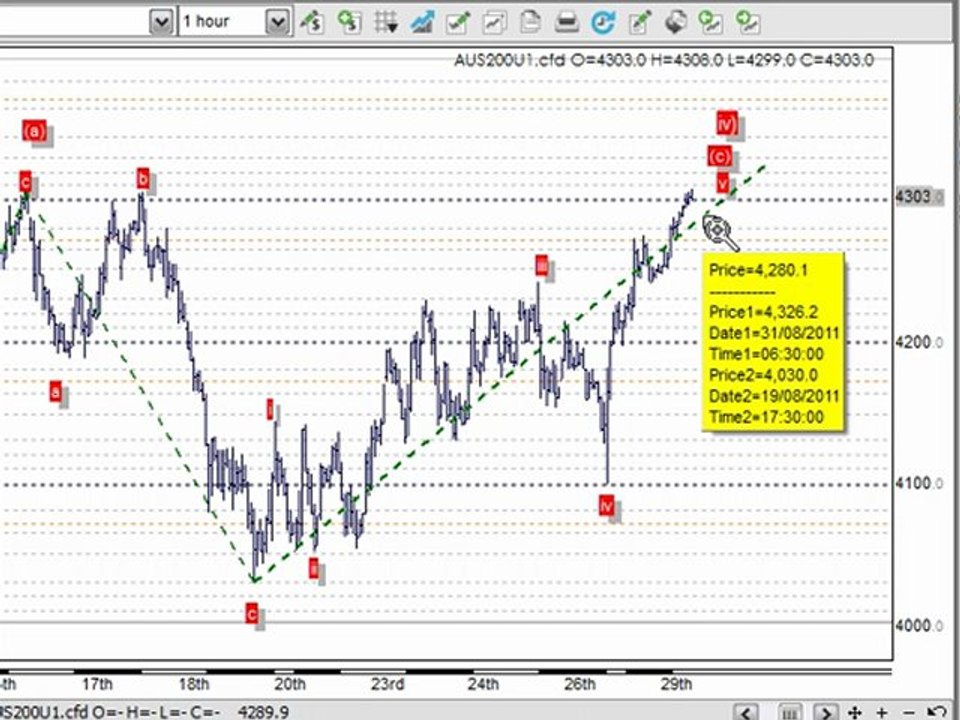Click the blue rising chart icon

[422, 23]
